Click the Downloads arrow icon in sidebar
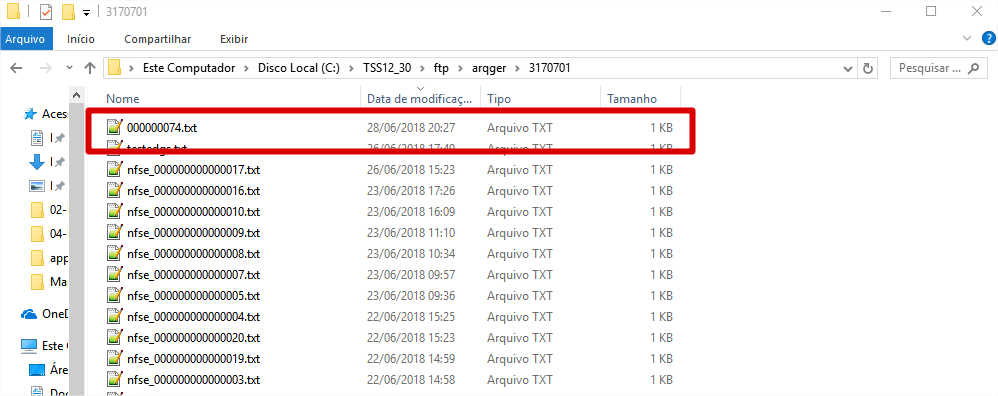Image resolution: width=998 pixels, height=396 pixels. pos(38,162)
